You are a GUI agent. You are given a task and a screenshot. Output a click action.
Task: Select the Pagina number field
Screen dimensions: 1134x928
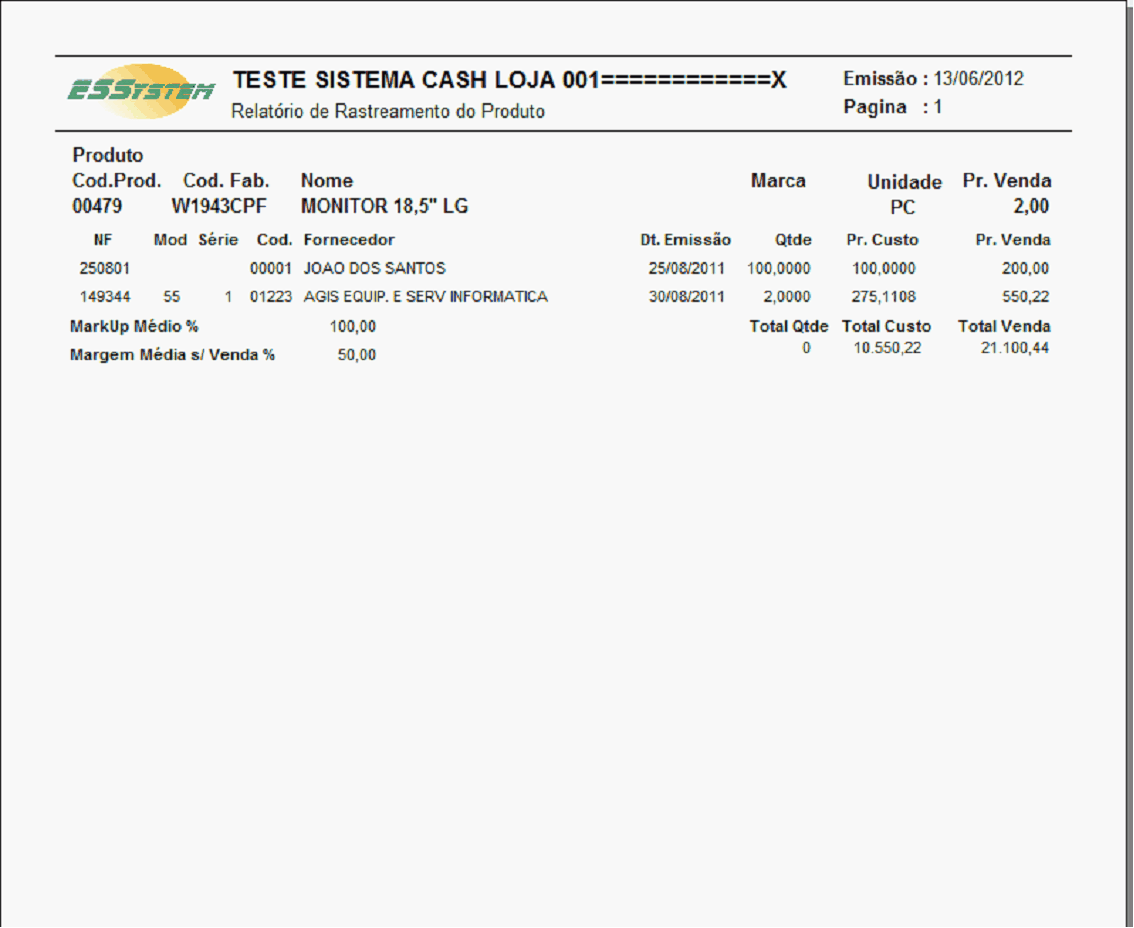click(937, 107)
